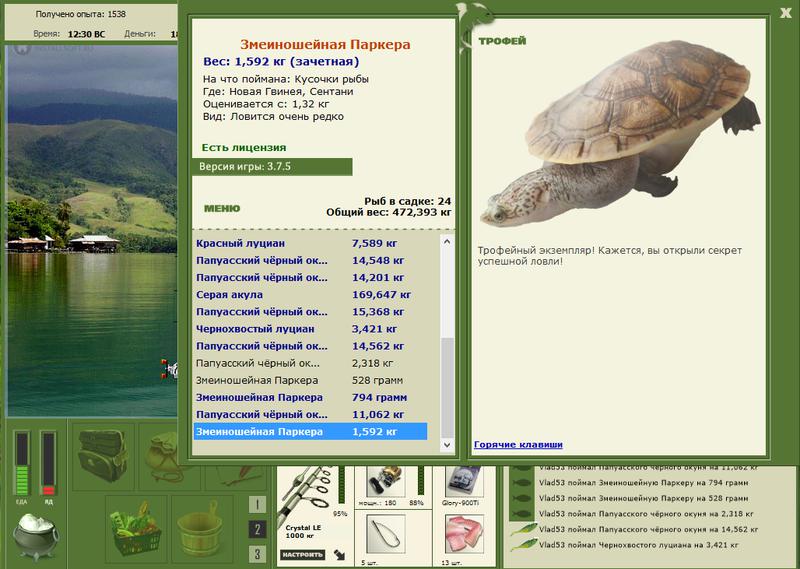Open the backpack inventory icon
Screen dimensions: 800x569
click(x=103, y=456)
